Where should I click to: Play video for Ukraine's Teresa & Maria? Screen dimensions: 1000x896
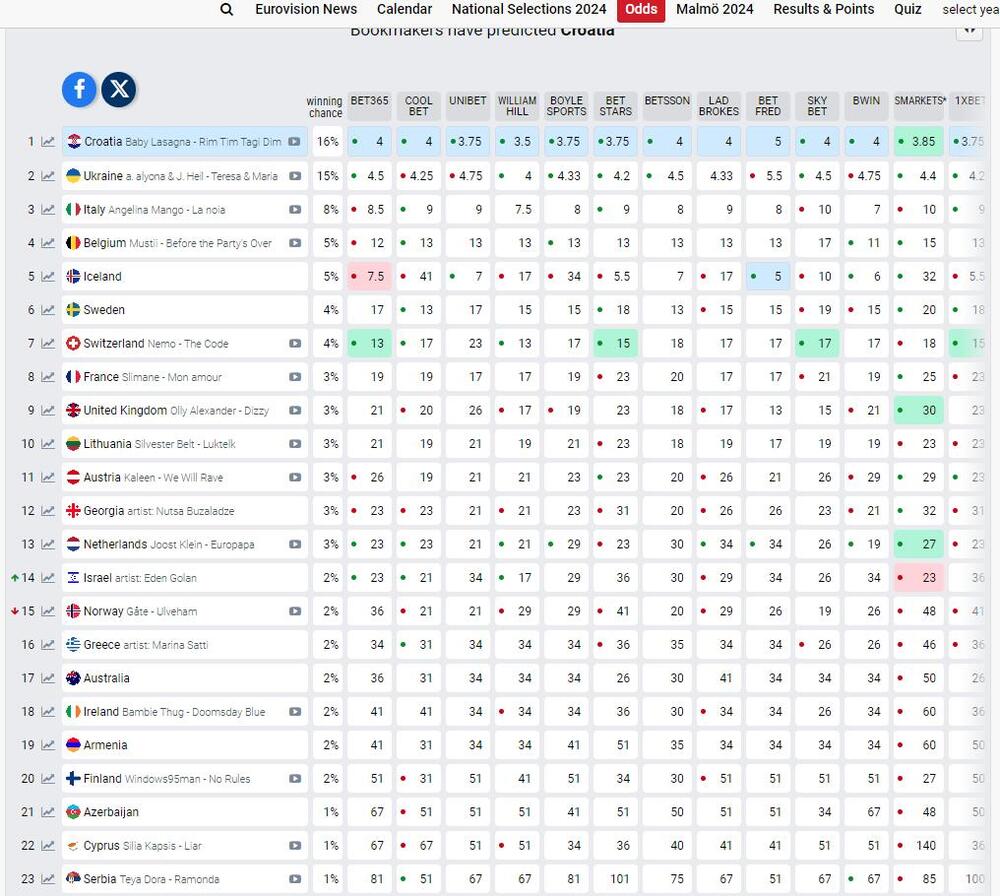point(295,176)
